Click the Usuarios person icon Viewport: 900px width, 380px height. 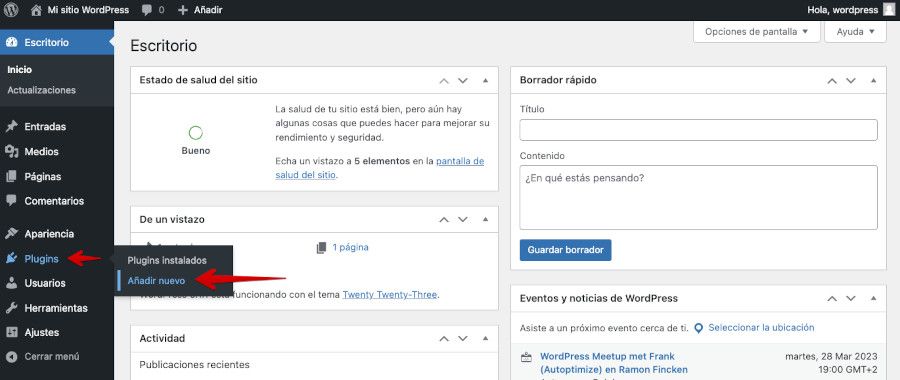coord(11,283)
